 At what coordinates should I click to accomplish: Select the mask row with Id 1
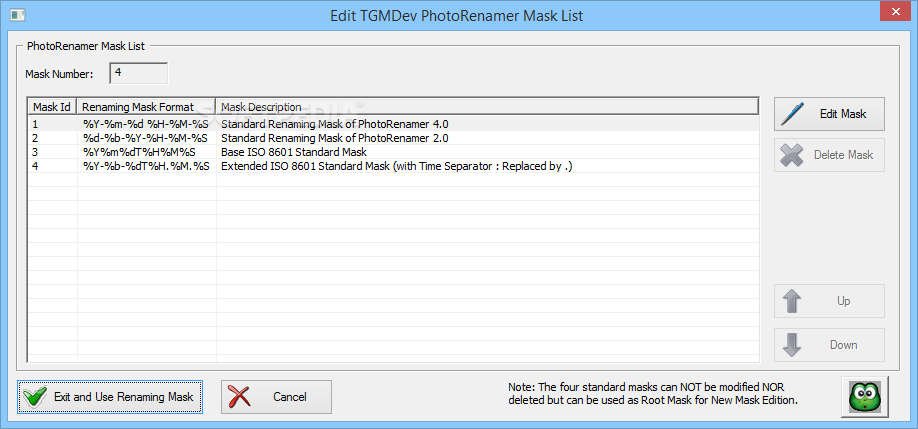(x=393, y=124)
